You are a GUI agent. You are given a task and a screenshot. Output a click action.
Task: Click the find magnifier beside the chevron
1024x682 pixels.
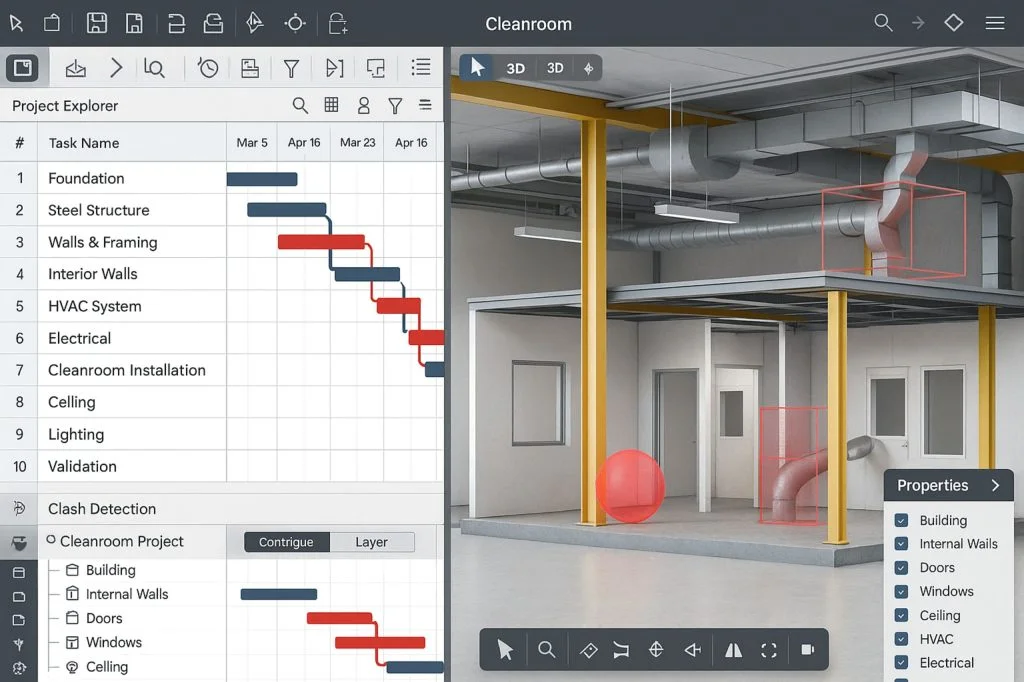coord(154,68)
